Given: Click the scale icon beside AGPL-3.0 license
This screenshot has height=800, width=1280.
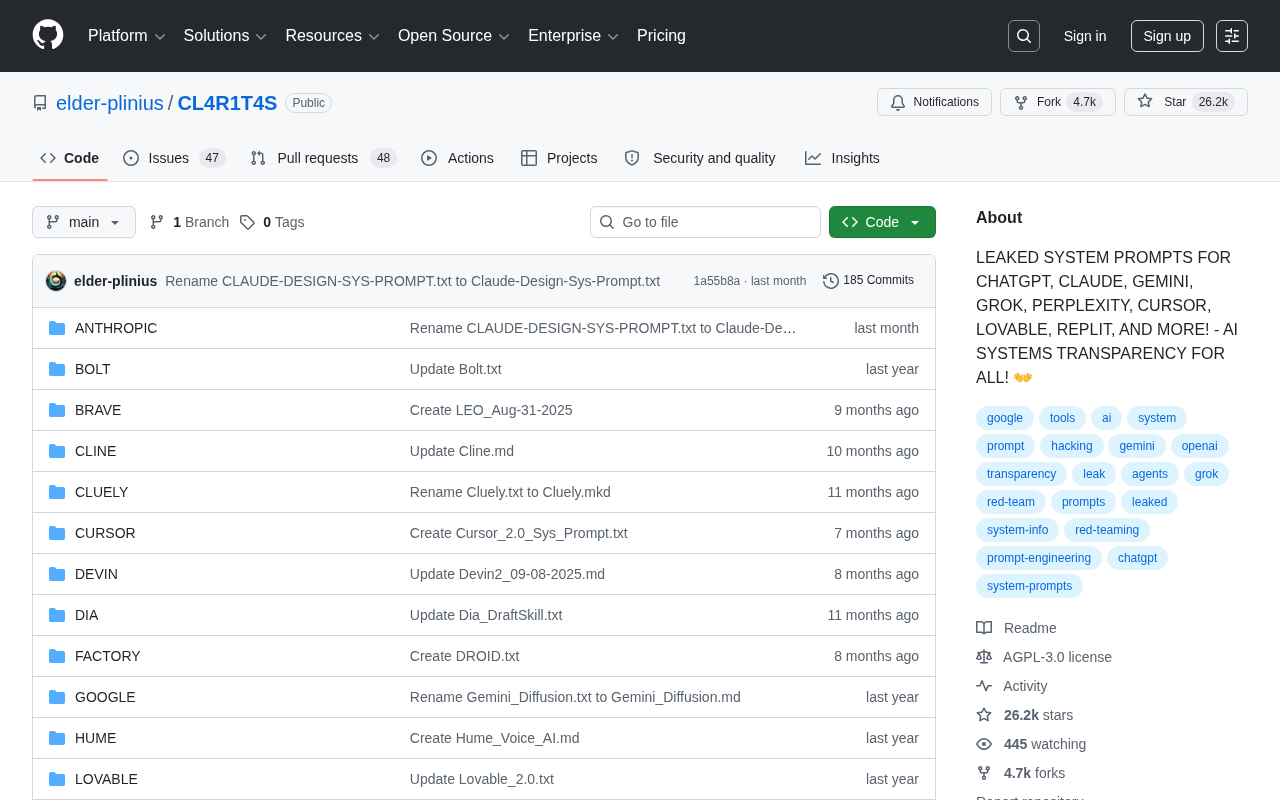Looking at the screenshot, I should [984, 657].
